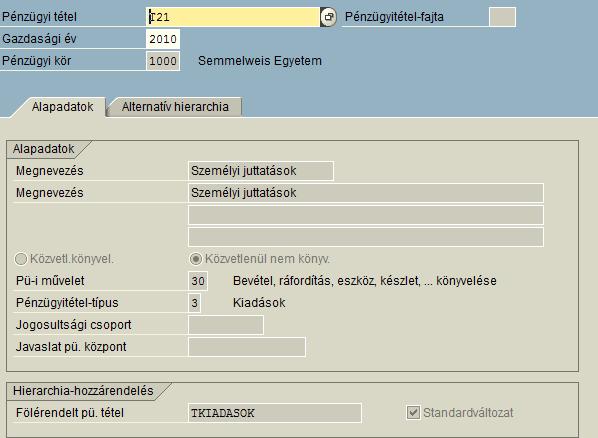This screenshot has width=598, height=438.
Task: Click the Pénzügyi tétel input field
Action: pos(233,17)
